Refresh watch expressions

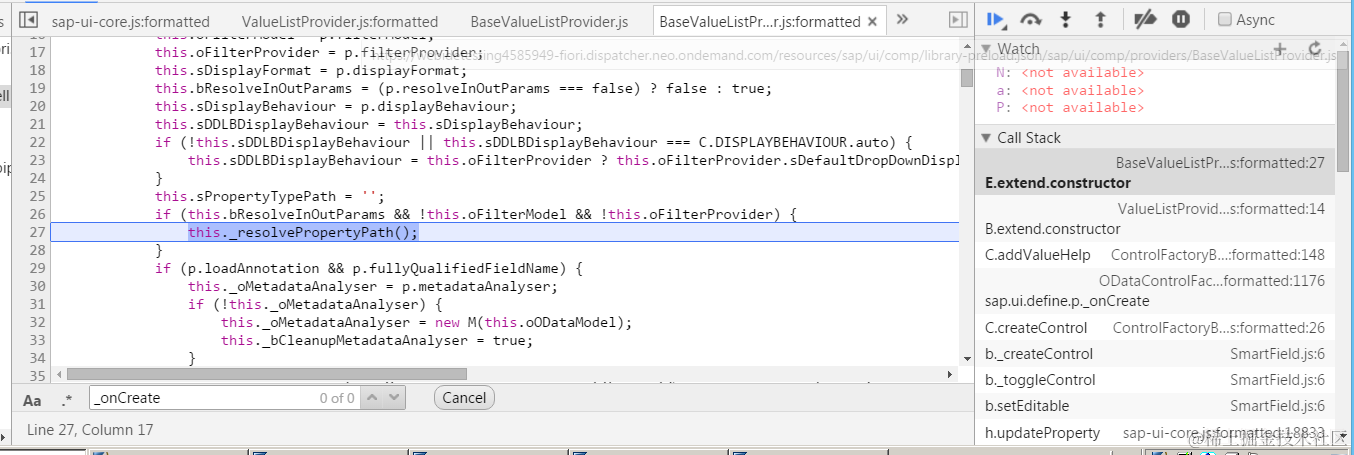[1314, 48]
